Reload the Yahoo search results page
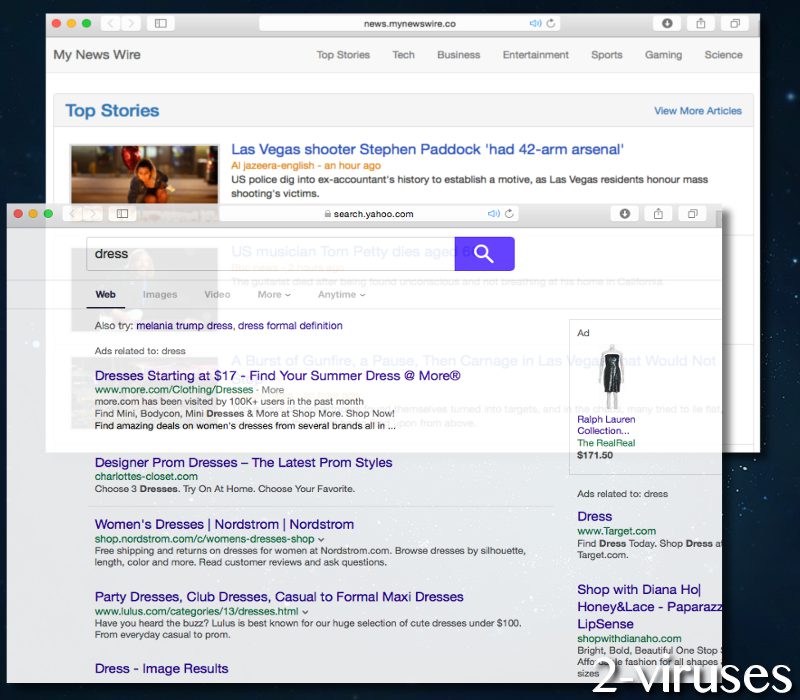Viewport: 800px width, 700px height. (x=508, y=213)
